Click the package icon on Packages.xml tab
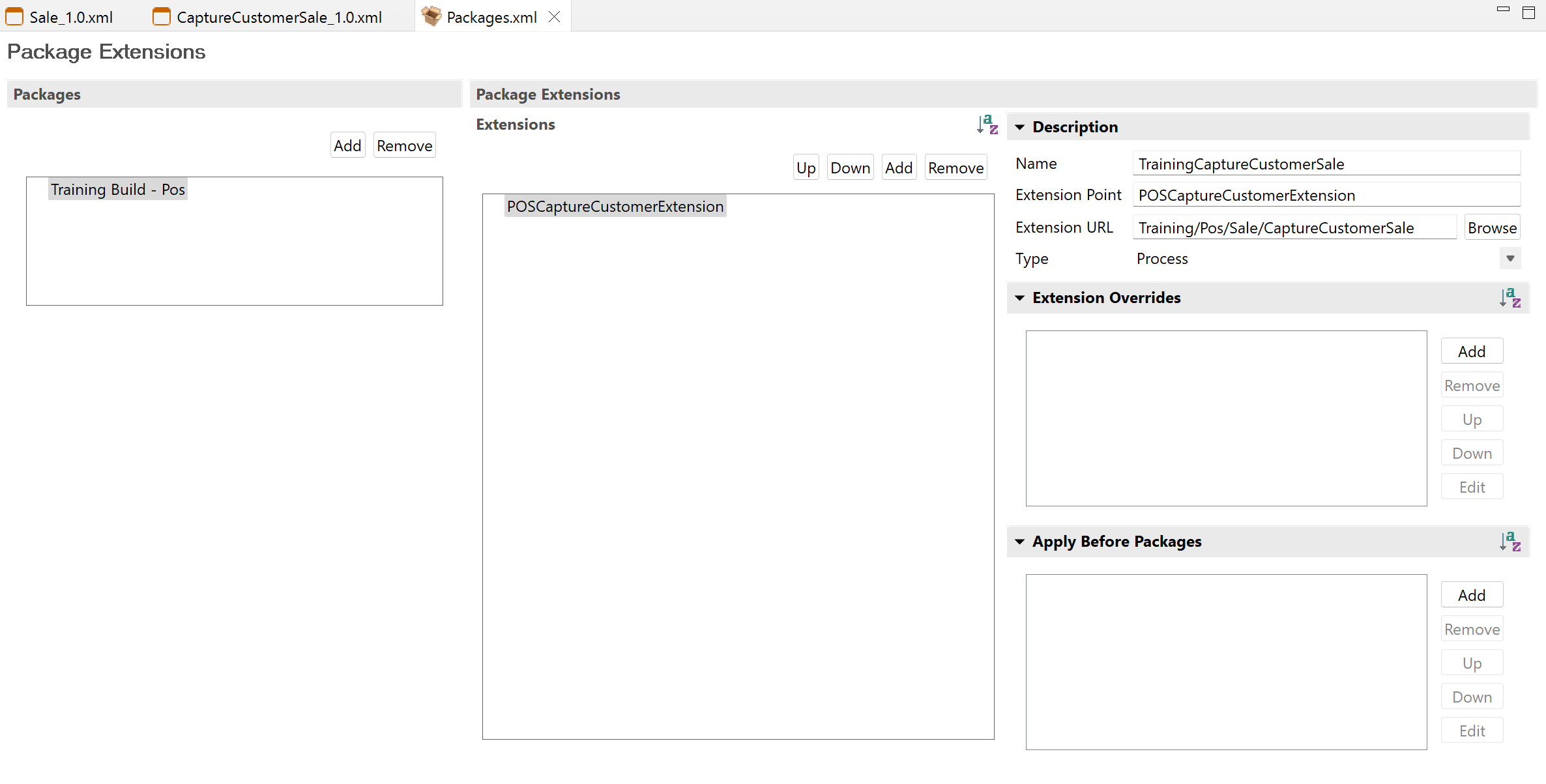 [431, 16]
